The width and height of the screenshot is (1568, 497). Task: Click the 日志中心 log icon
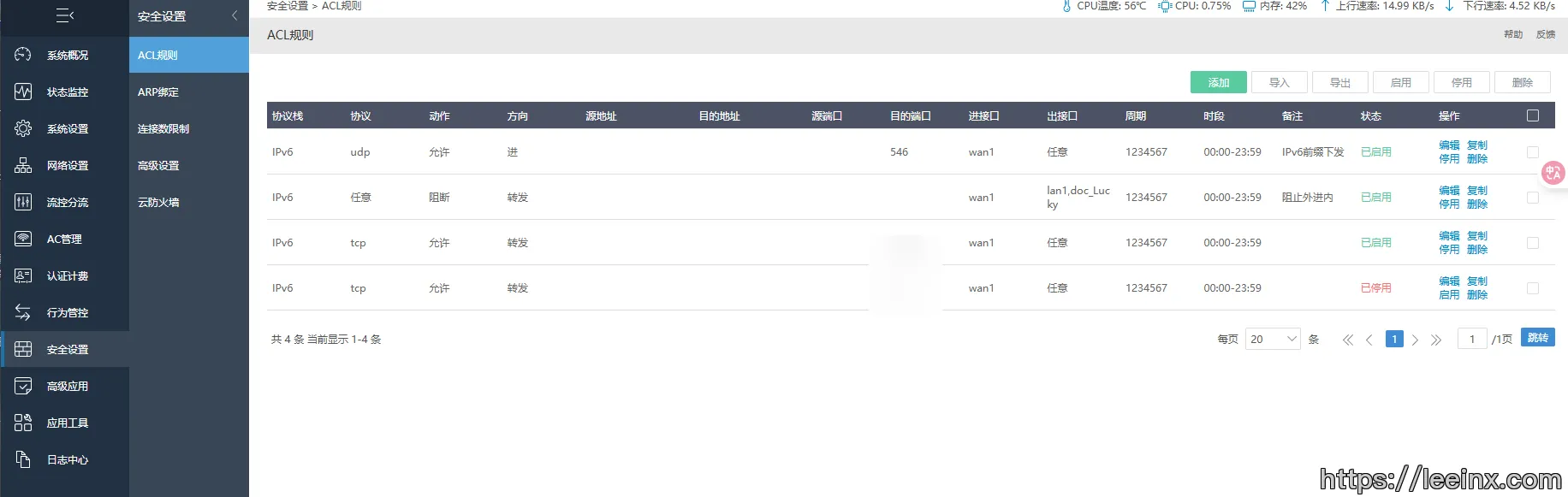[x=23, y=459]
